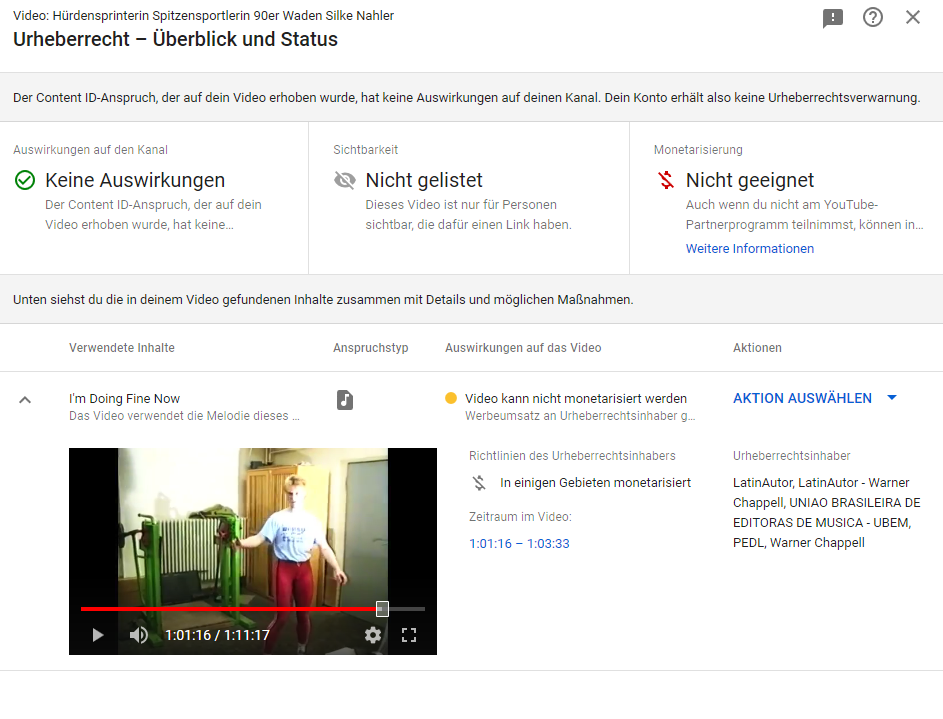This screenshot has height=719, width=943.
Task: Mute the video player volume
Action: coord(139,635)
